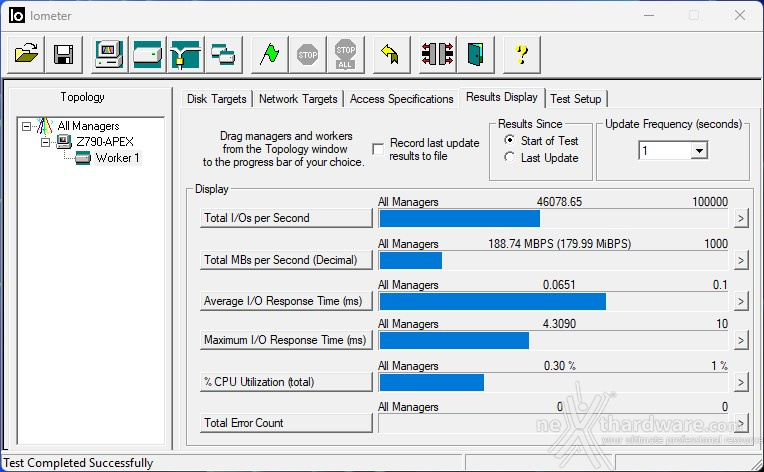764x472 pixels.
Task: Close the Iometer window
Action: tap(740, 16)
